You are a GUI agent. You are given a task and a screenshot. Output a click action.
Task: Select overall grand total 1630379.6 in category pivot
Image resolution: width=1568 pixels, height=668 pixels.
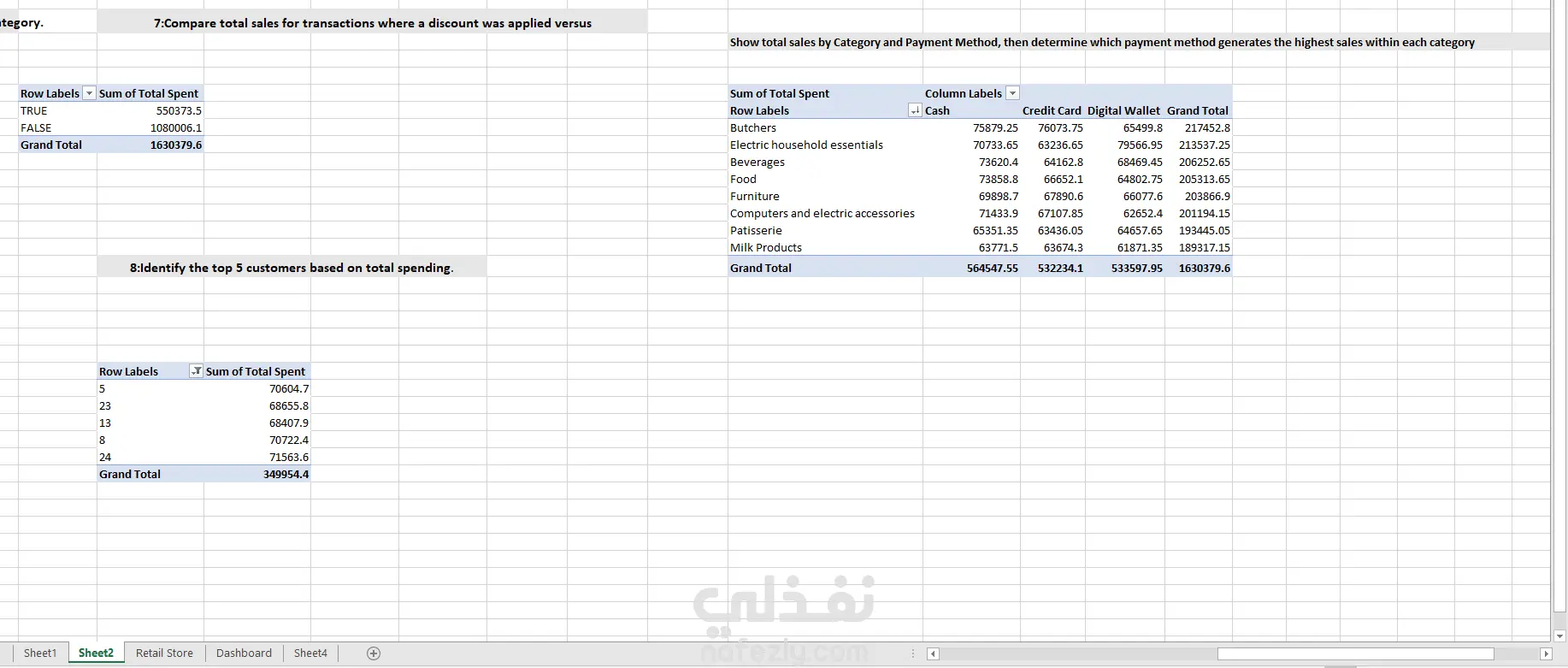point(1199,268)
